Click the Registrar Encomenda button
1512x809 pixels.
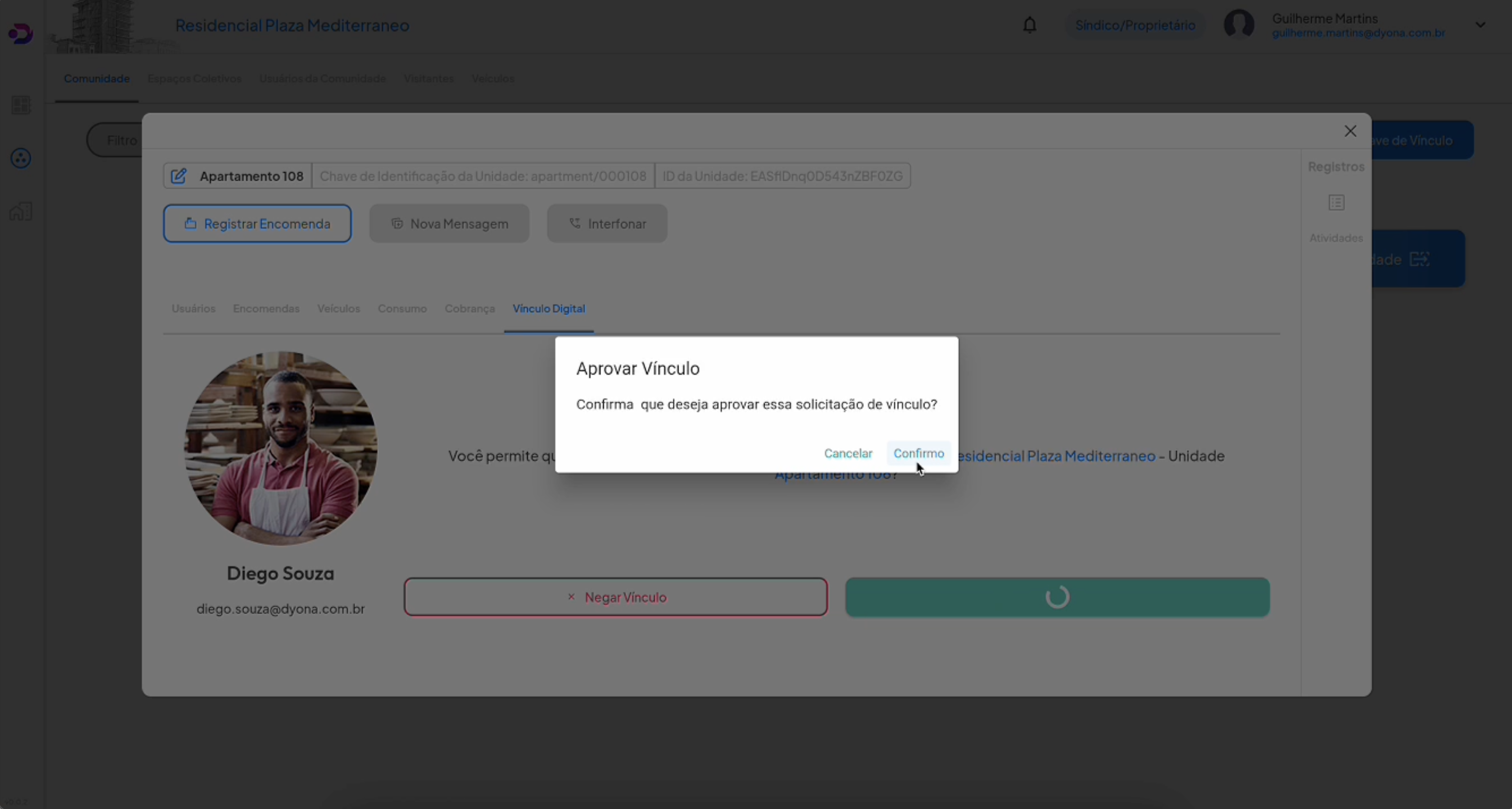tap(257, 224)
